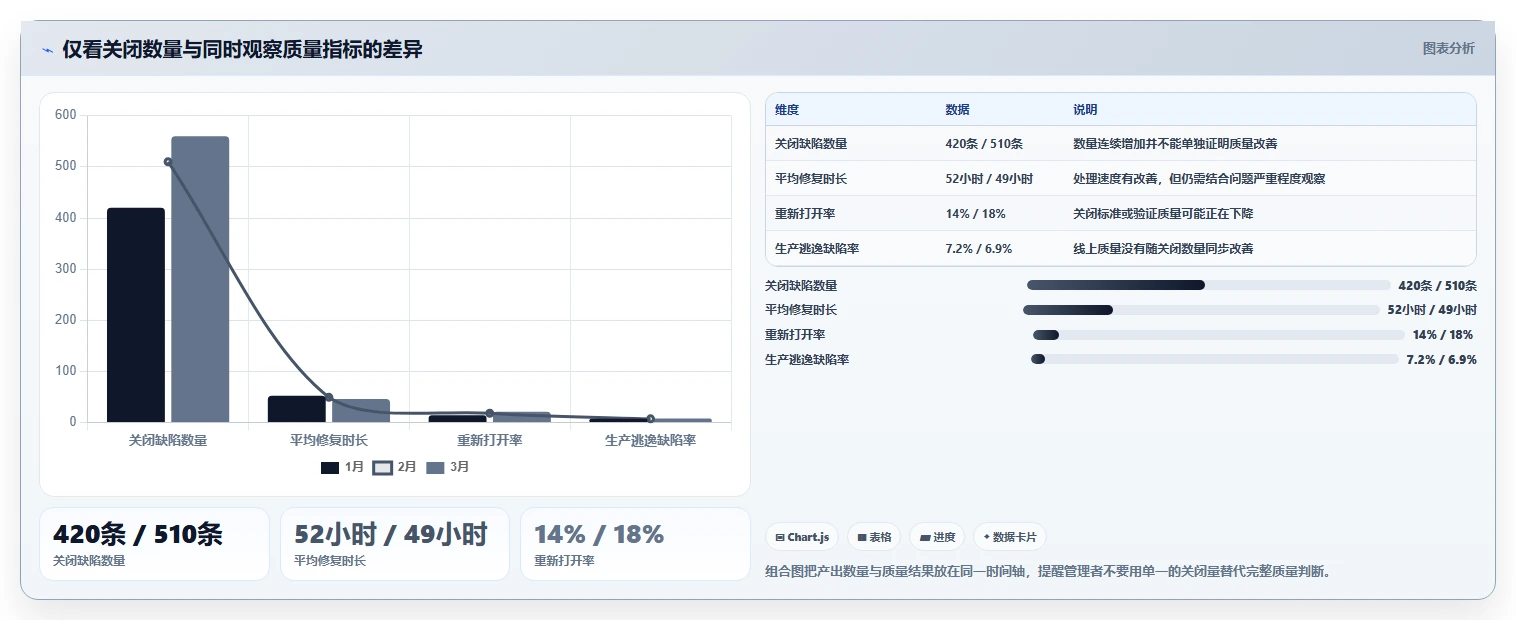Click the 说明 table column header

(x=1085, y=110)
